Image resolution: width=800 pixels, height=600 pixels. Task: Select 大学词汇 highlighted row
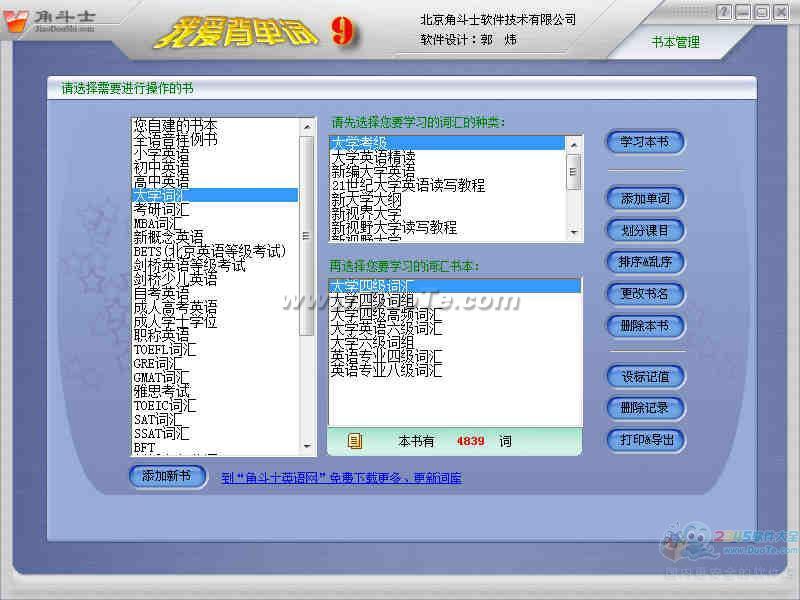pos(215,195)
